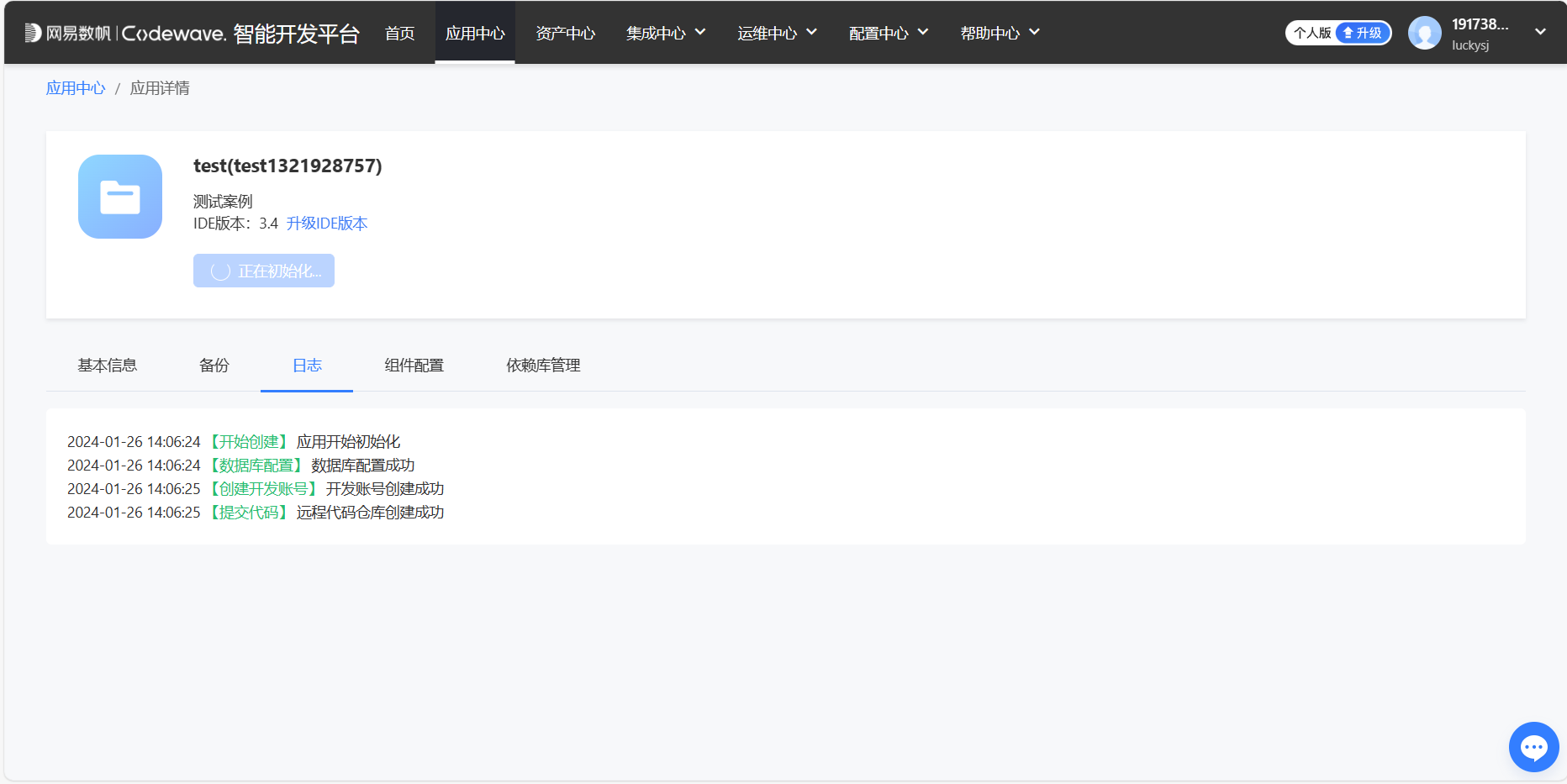Click the 升级IDE版本 link
The height and width of the screenshot is (784, 1567).
point(327,224)
